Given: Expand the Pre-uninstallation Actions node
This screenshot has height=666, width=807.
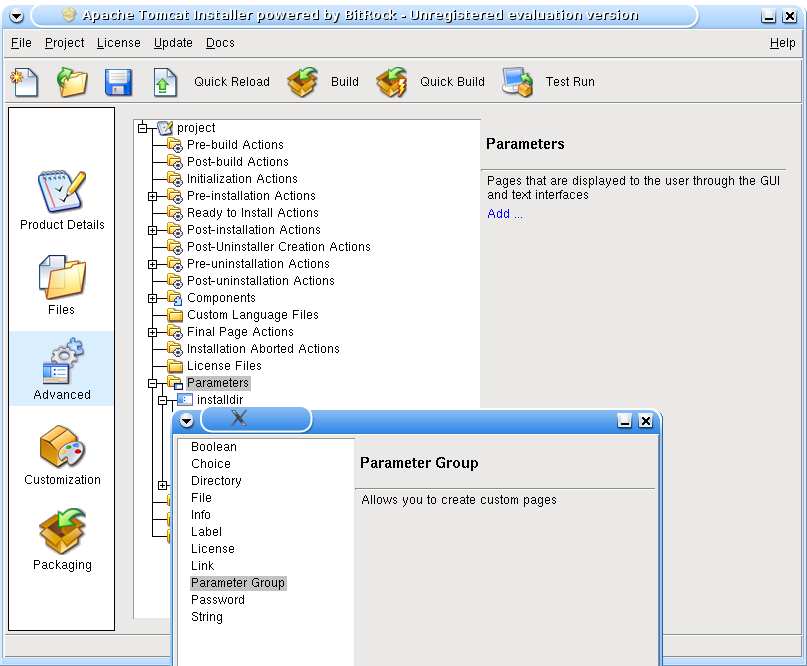Looking at the screenshot, I should click(152, 264).
